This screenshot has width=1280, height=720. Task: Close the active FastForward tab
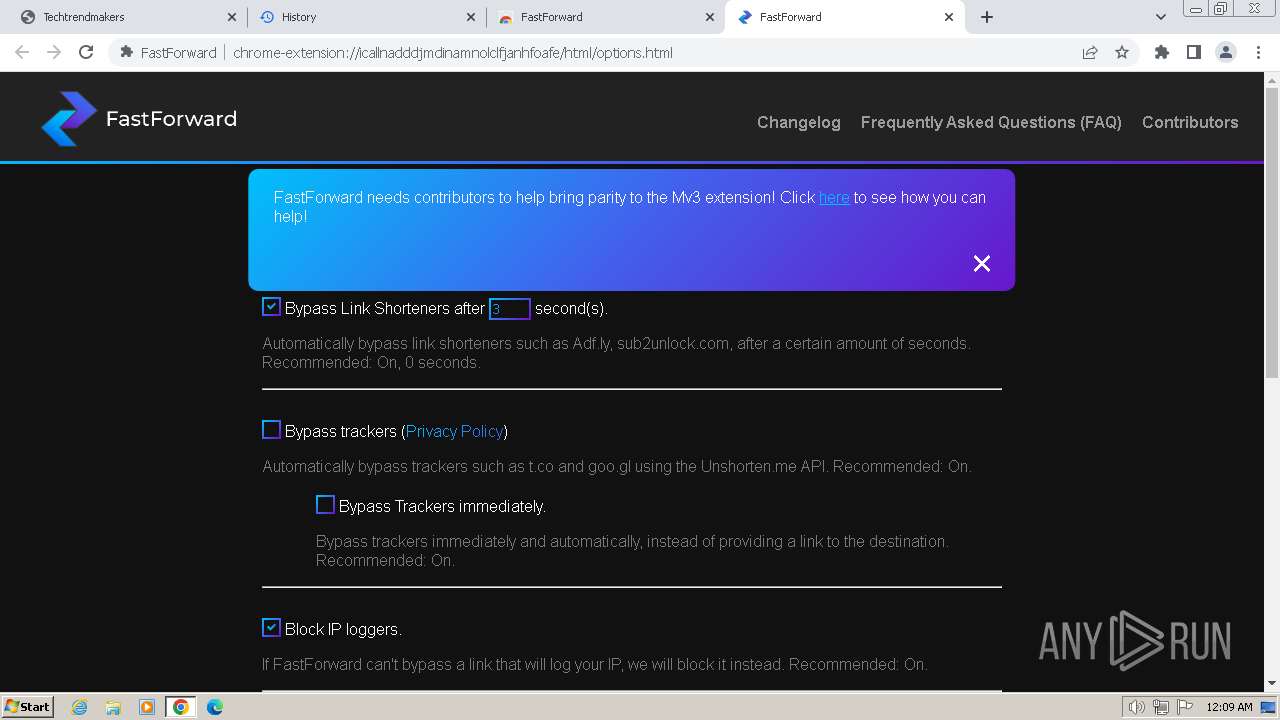click(x=949, y=17)
